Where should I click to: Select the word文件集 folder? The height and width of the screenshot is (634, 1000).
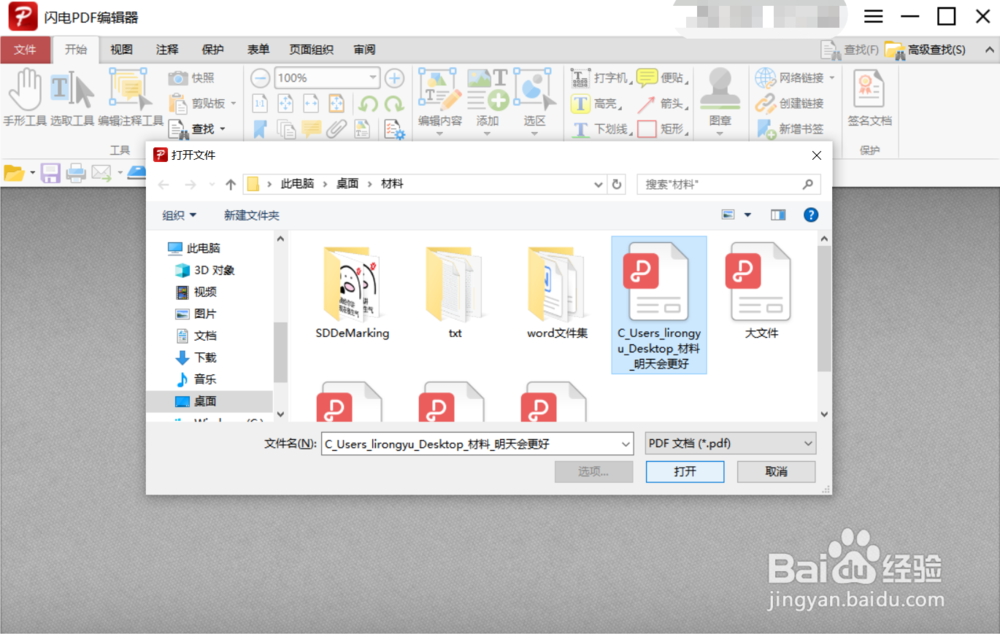(557, 292)
